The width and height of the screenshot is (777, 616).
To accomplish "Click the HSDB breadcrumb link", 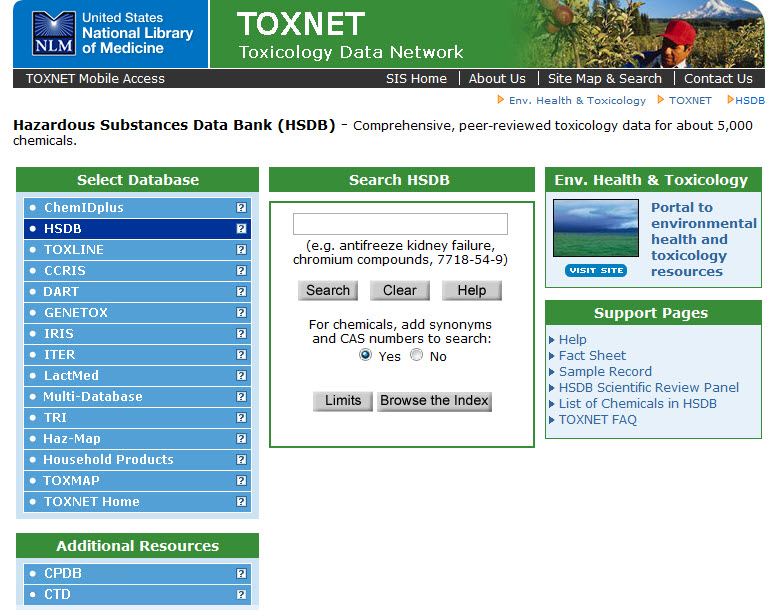I will (750, 101).
